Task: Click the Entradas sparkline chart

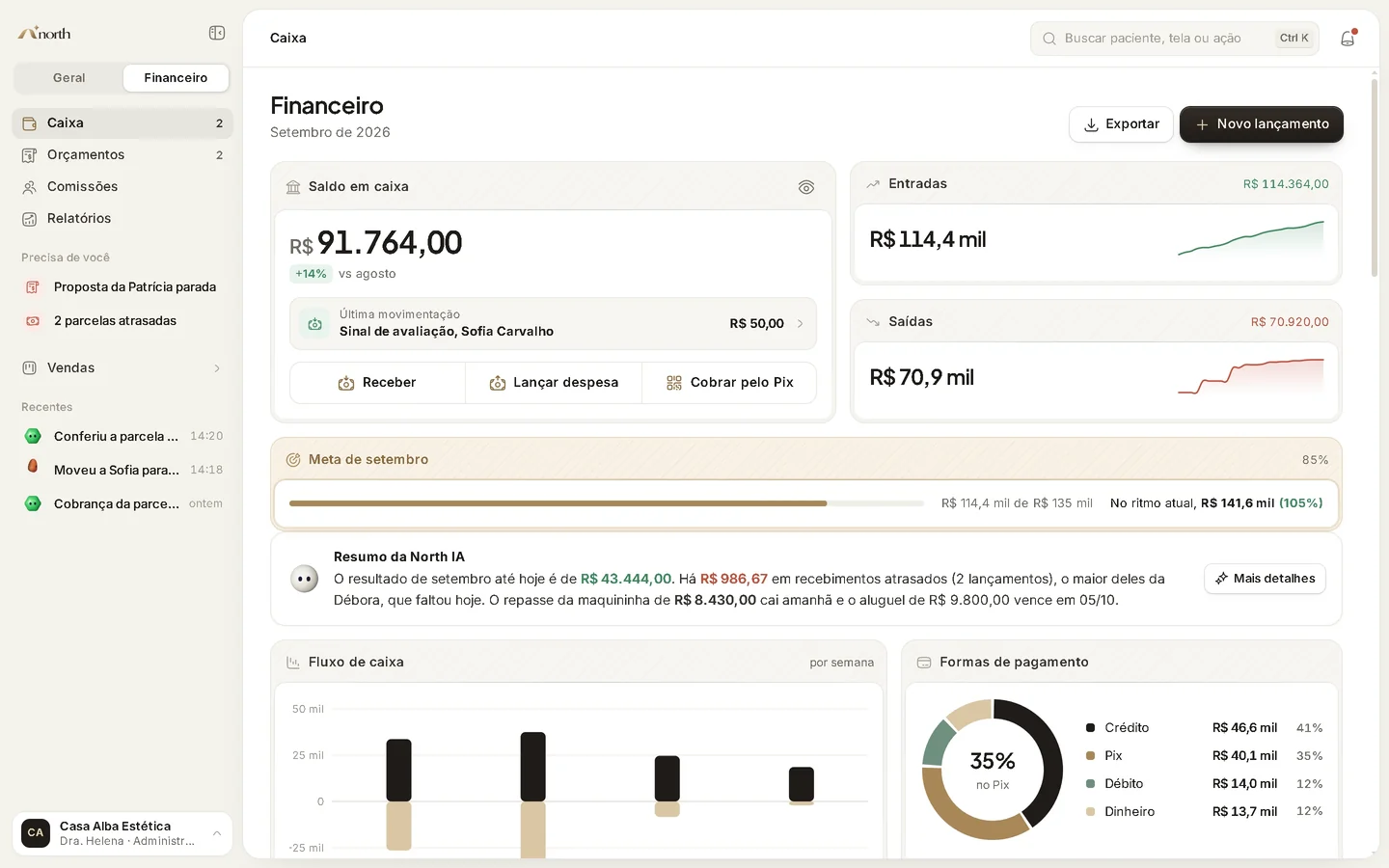Action: pos(1251,239)
